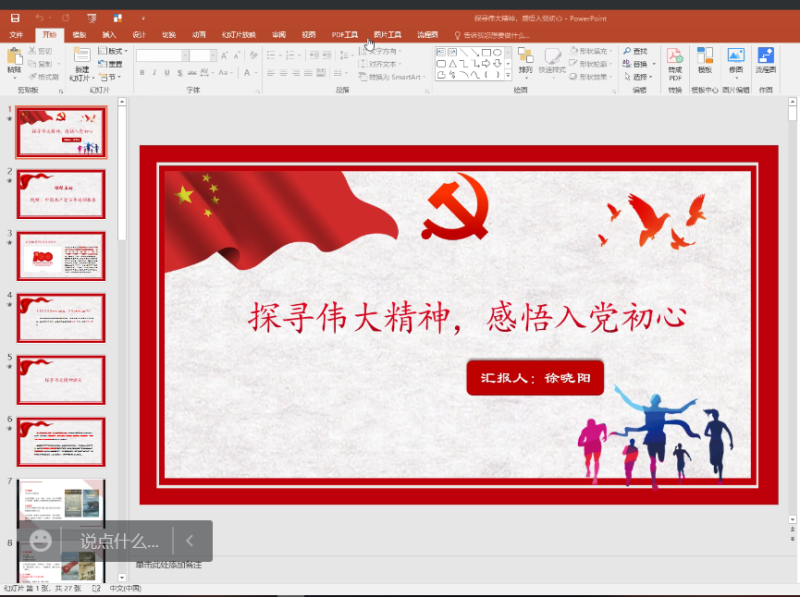Customize the quick access toolbar dropdown
The width and height of the screenshot is (800, 597).
[143, 18]
